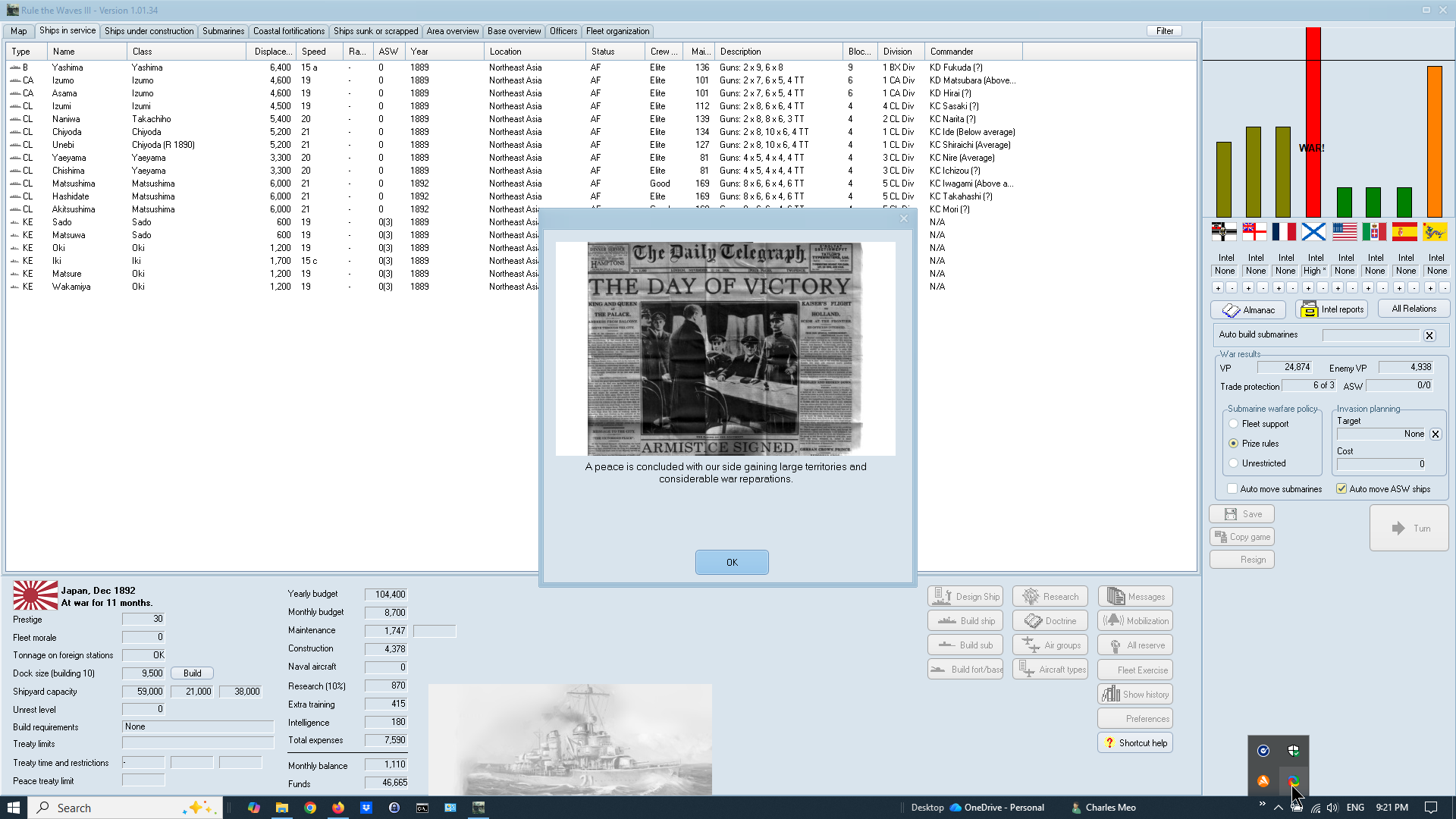Viewport: 1456px width, 819px height.
Task: Click the Turn arrow button
Action: (1409, 529)
